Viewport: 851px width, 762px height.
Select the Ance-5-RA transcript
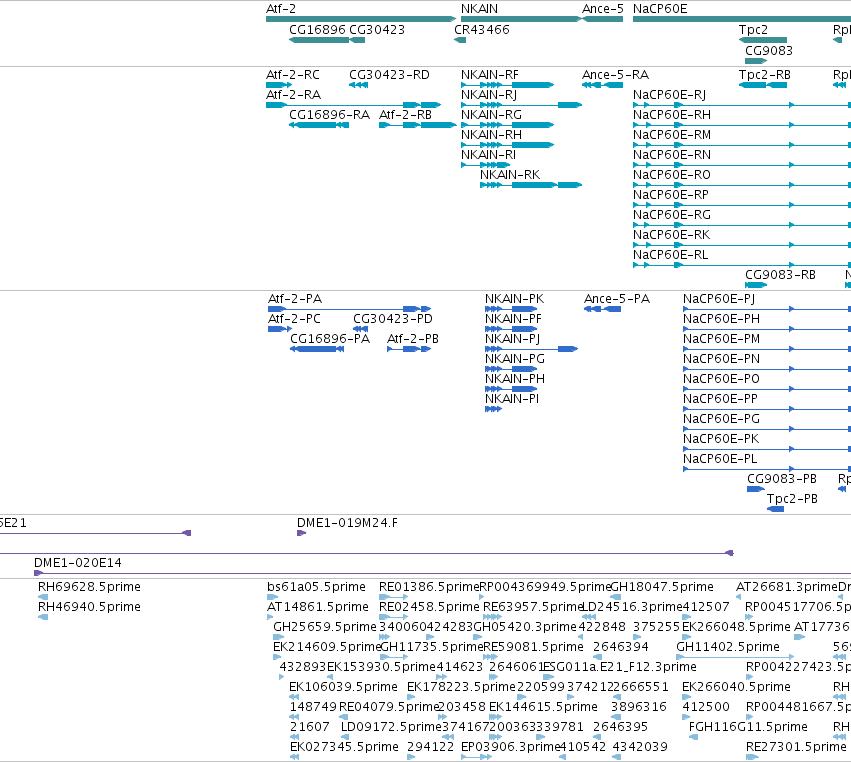[602, 85]
